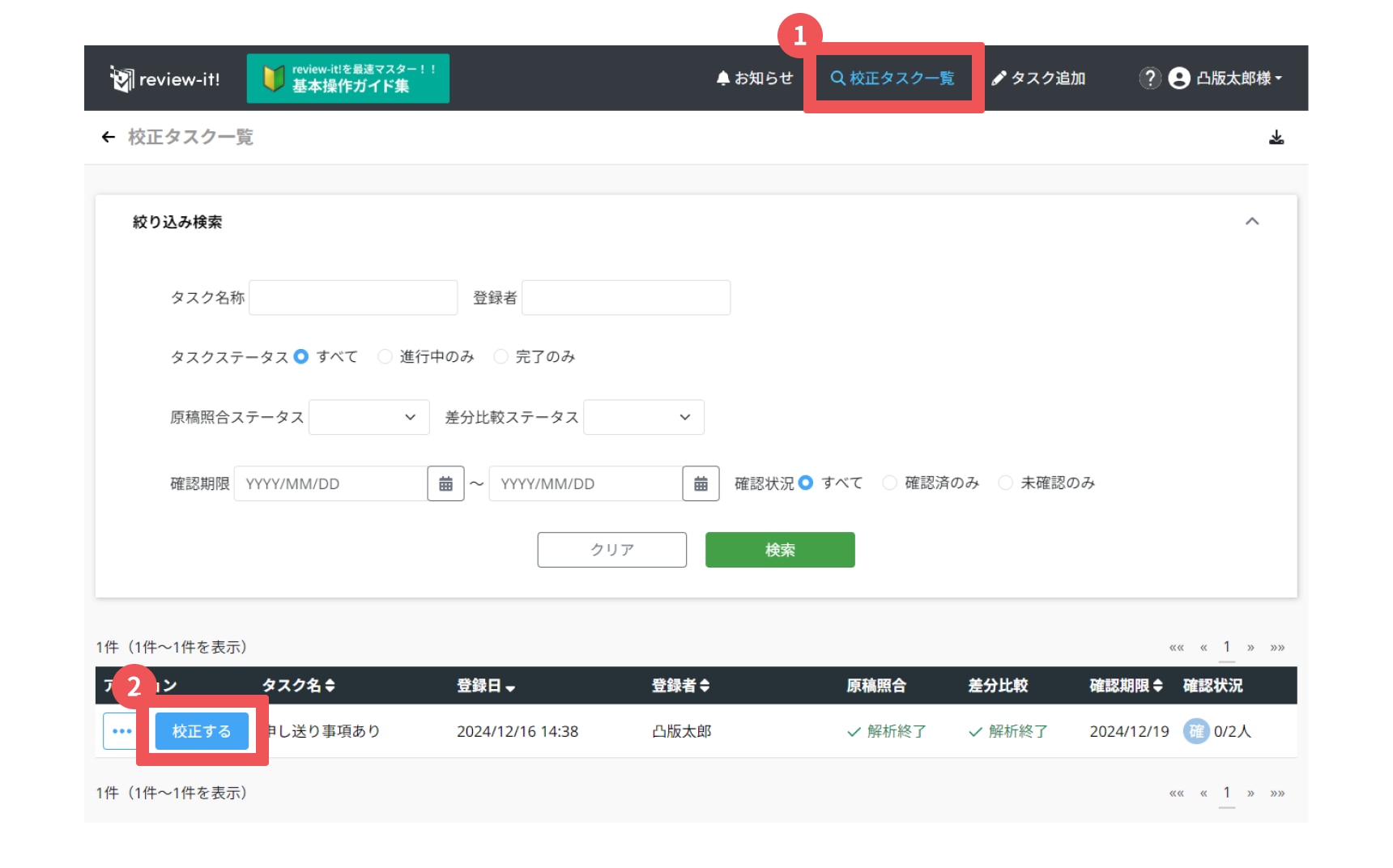Click the download icon at top right
This screenshot has height=868, width=1393.
(1276, 138)
